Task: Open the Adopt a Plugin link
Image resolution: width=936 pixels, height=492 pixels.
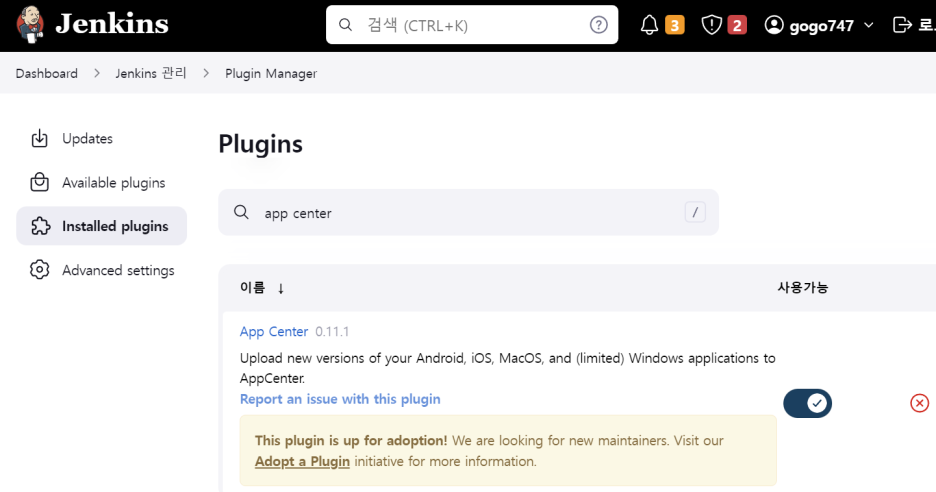Action: point(302,462)
